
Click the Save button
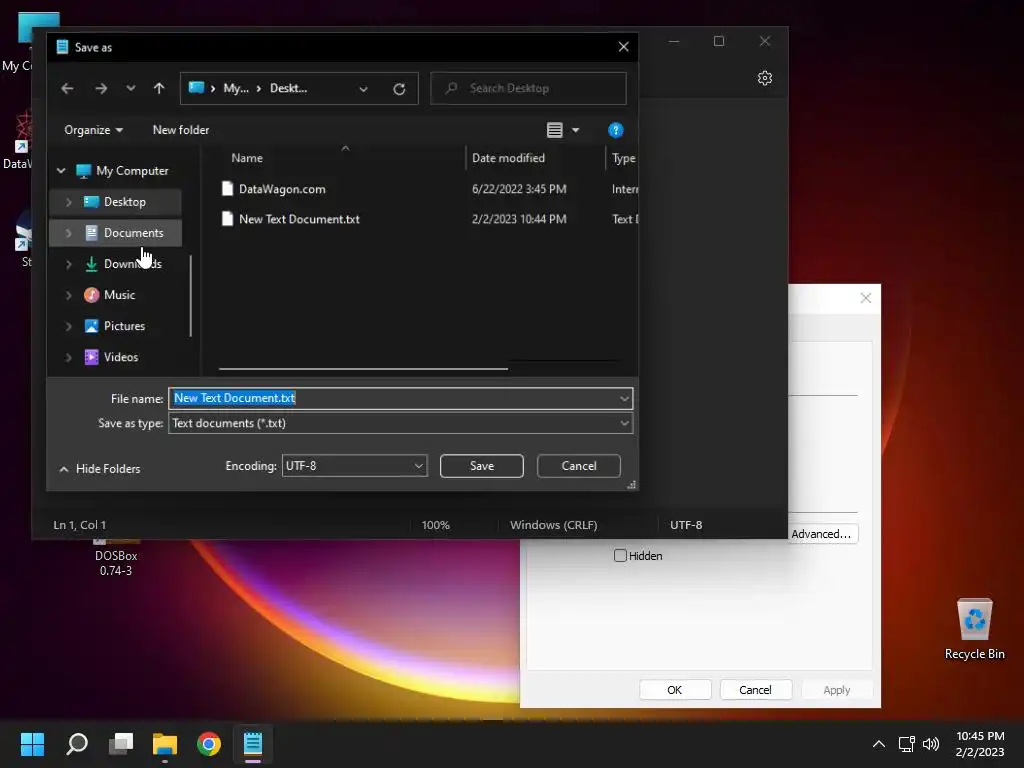coord(482,466)
